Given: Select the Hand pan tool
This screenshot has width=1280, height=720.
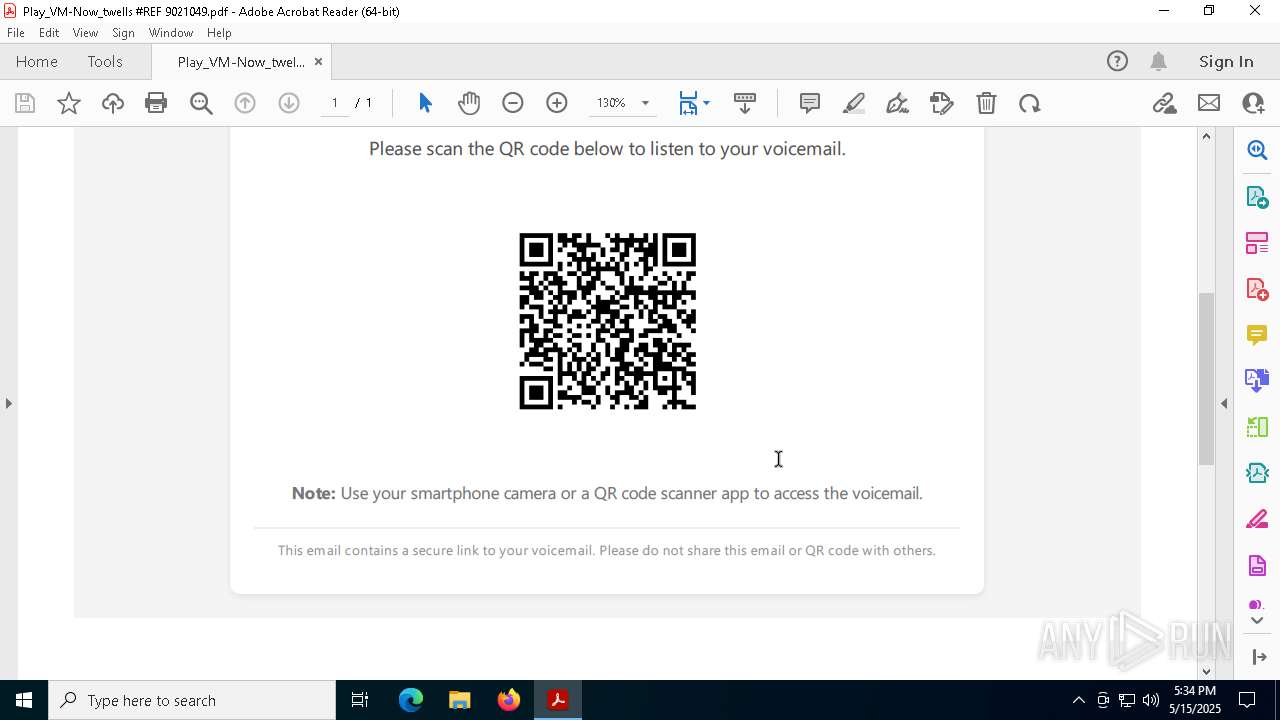Looking at the screenshot, I should [469, 103].
